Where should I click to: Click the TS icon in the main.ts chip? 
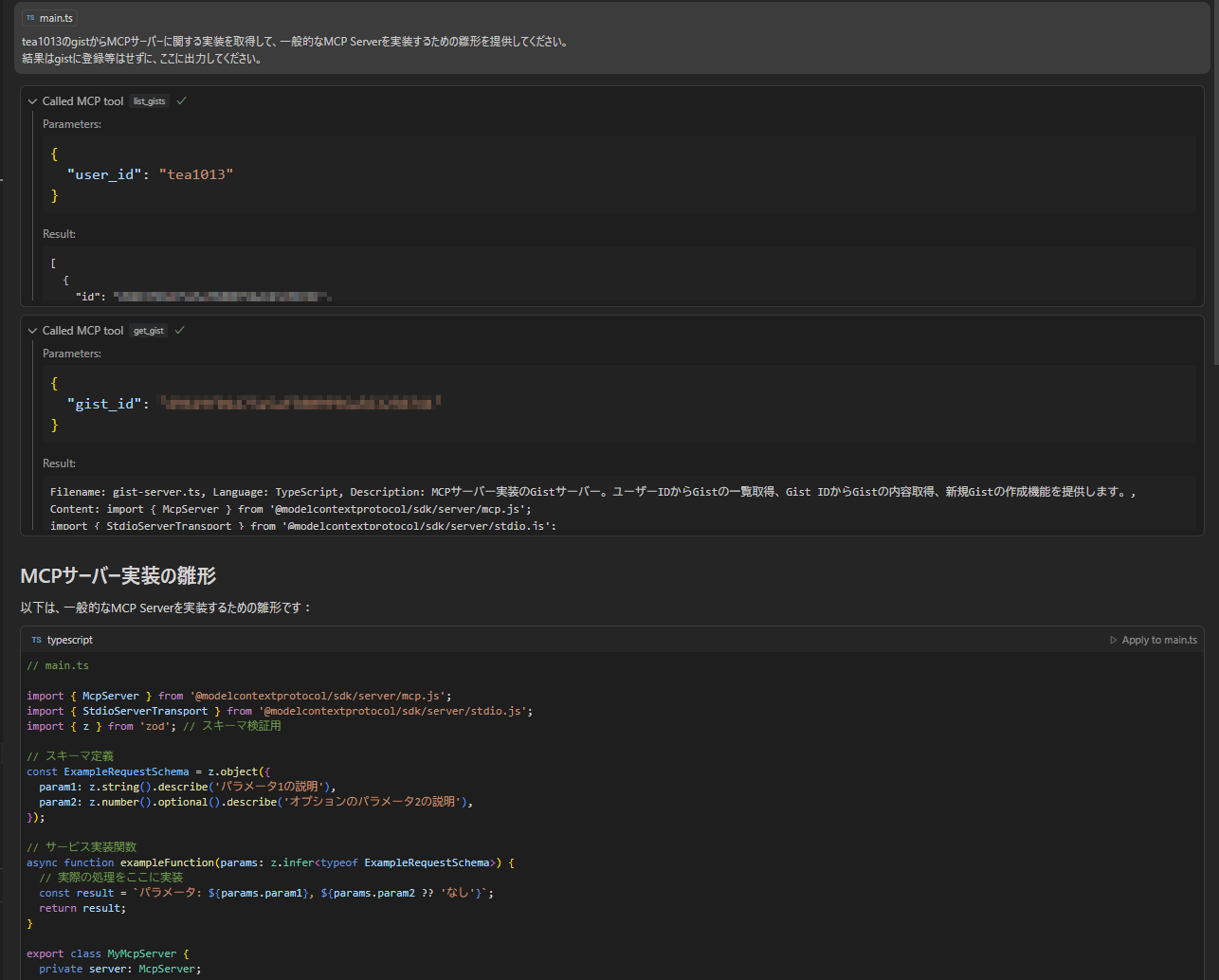(30, 18)
